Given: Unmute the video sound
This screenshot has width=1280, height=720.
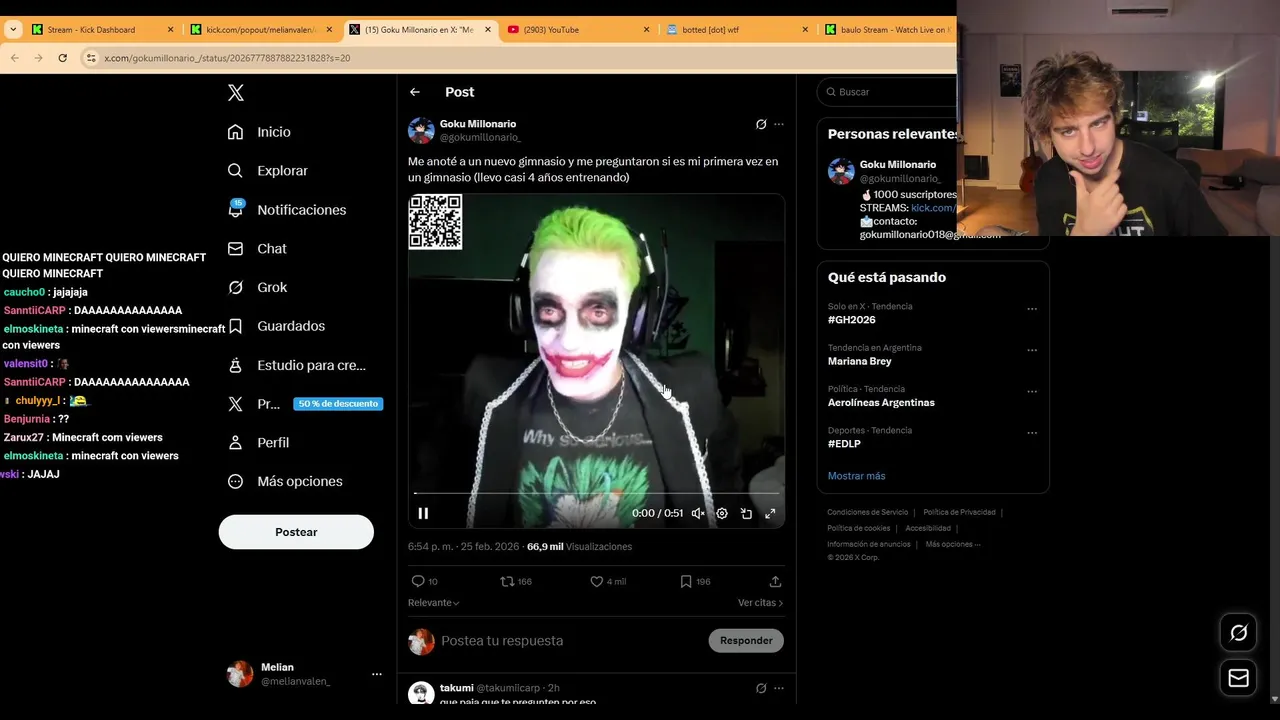Looking at the screenshot, I should tap(698, 513).
